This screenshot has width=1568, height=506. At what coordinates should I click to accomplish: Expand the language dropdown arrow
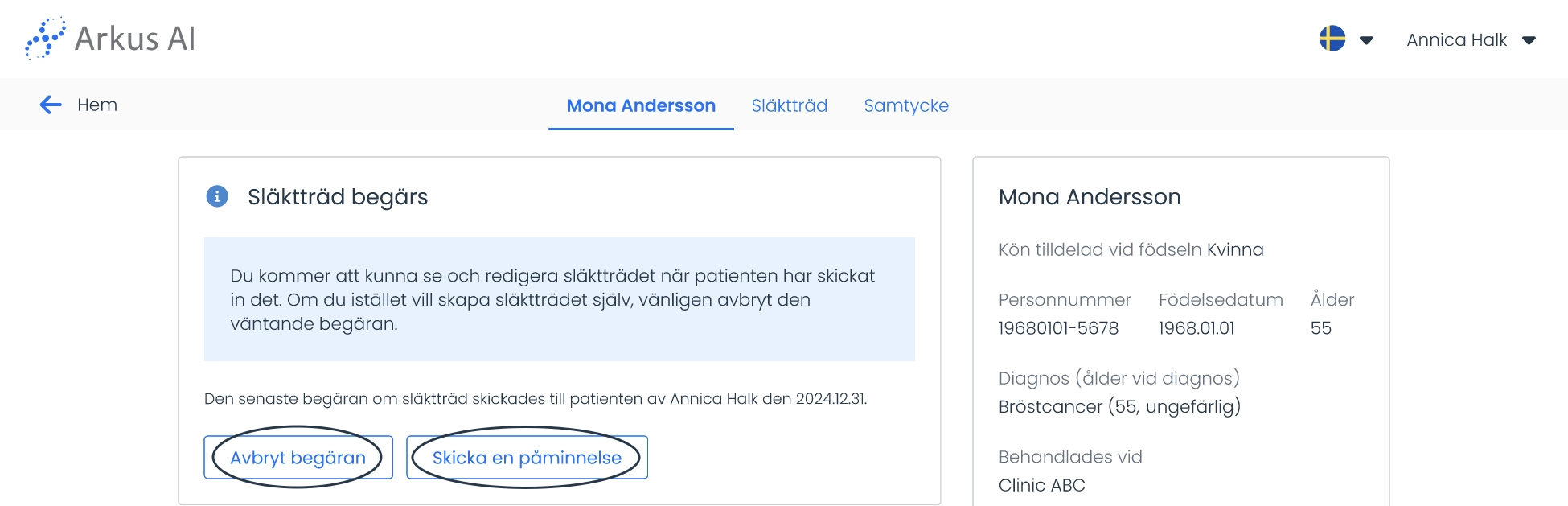pyautogui.click(x=1366, y=40)
